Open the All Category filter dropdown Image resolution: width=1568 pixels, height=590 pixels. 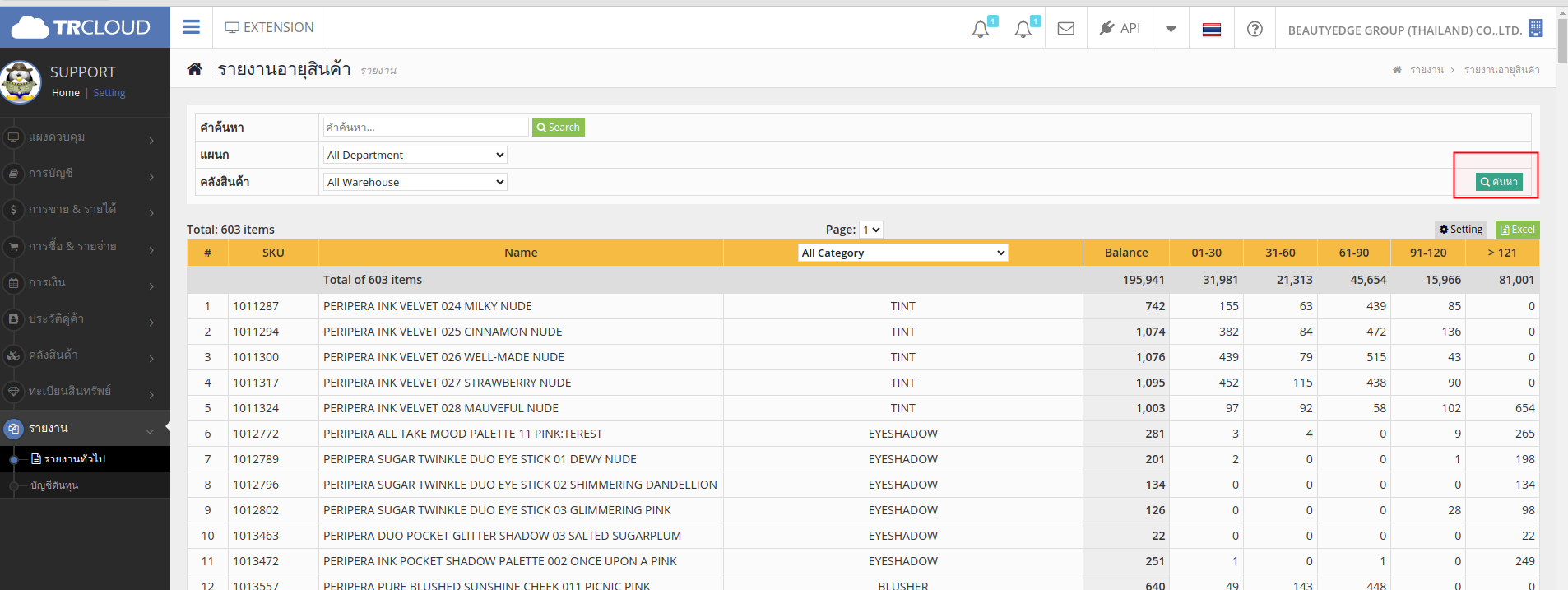coord(903,253)
